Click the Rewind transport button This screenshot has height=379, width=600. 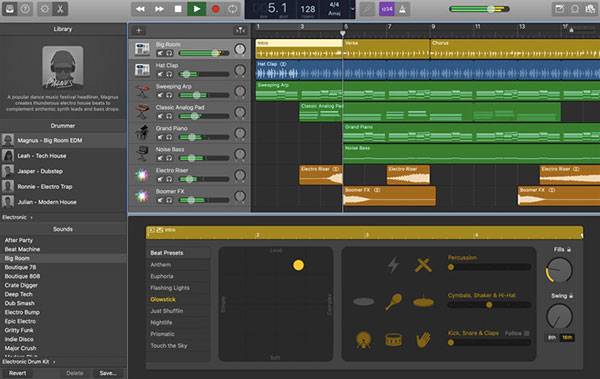[140, 9]
